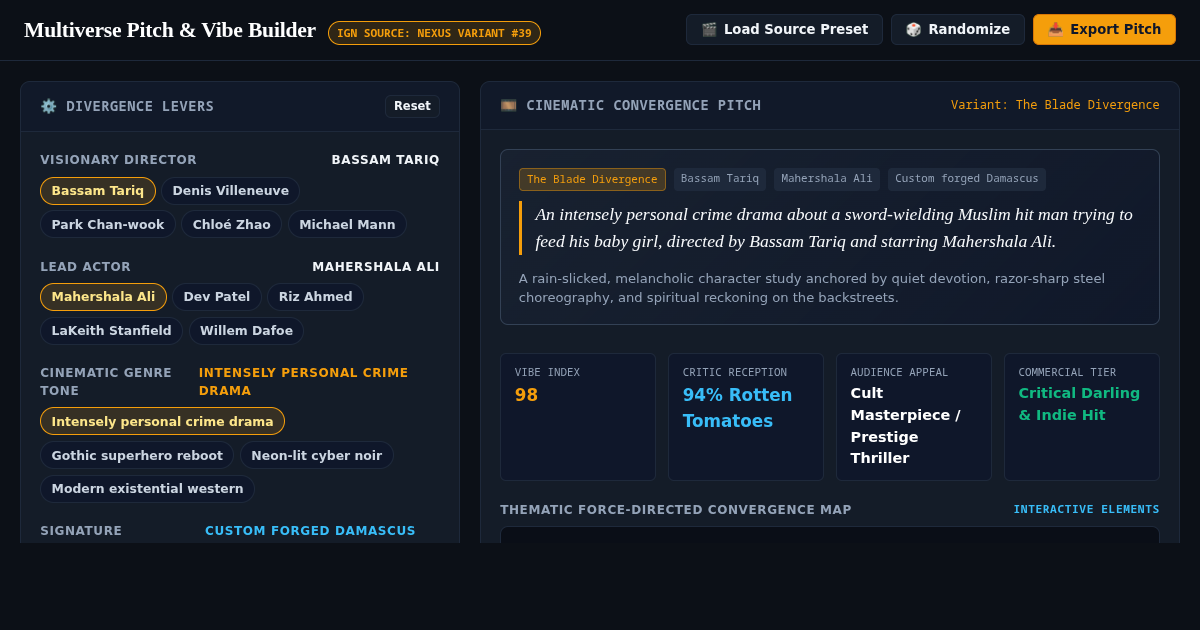Choose Denis Villeneuve as director

click(231, 191)
